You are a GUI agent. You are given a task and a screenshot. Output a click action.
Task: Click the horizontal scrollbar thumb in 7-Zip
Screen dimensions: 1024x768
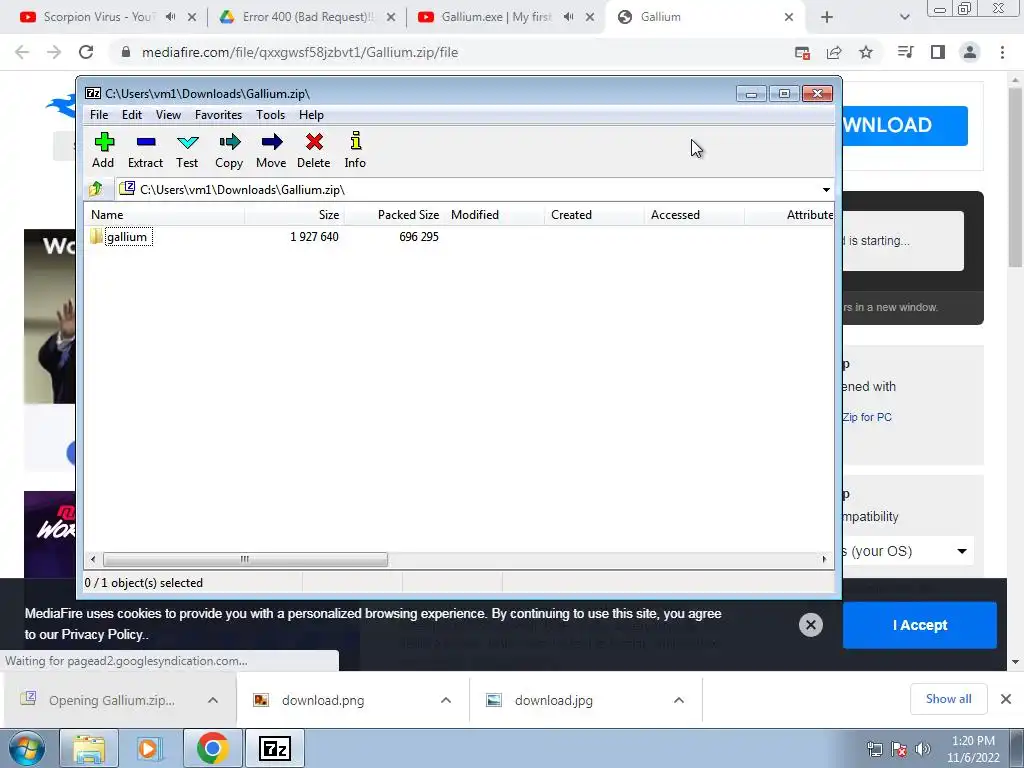245,559
